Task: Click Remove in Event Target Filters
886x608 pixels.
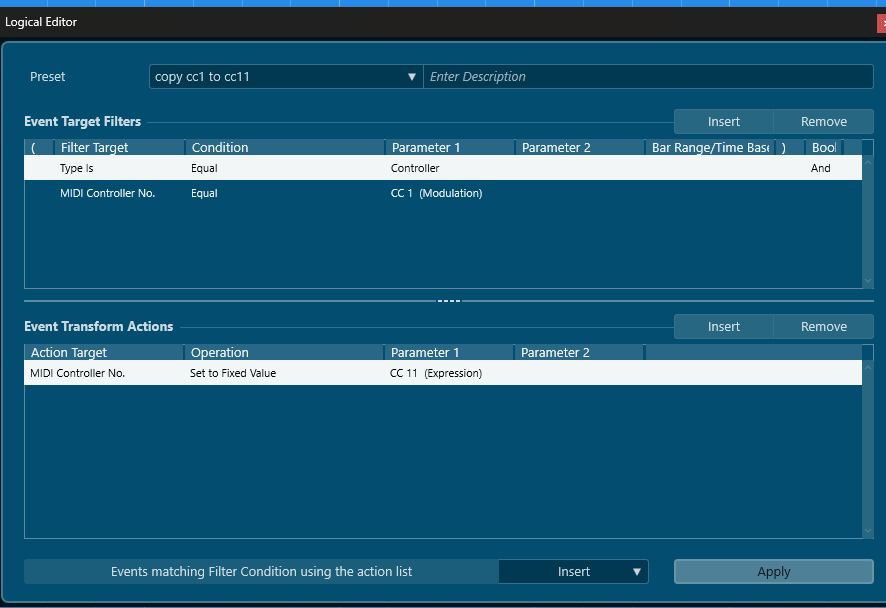Action: tap(823, 121)
